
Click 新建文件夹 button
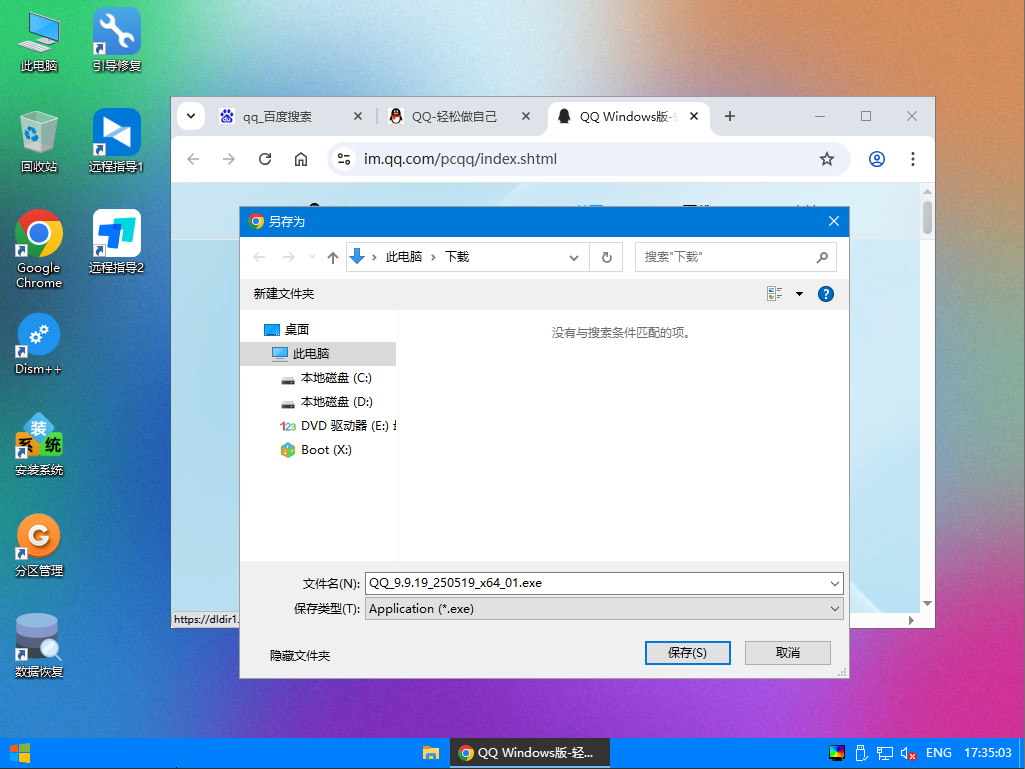click(284, 294)
